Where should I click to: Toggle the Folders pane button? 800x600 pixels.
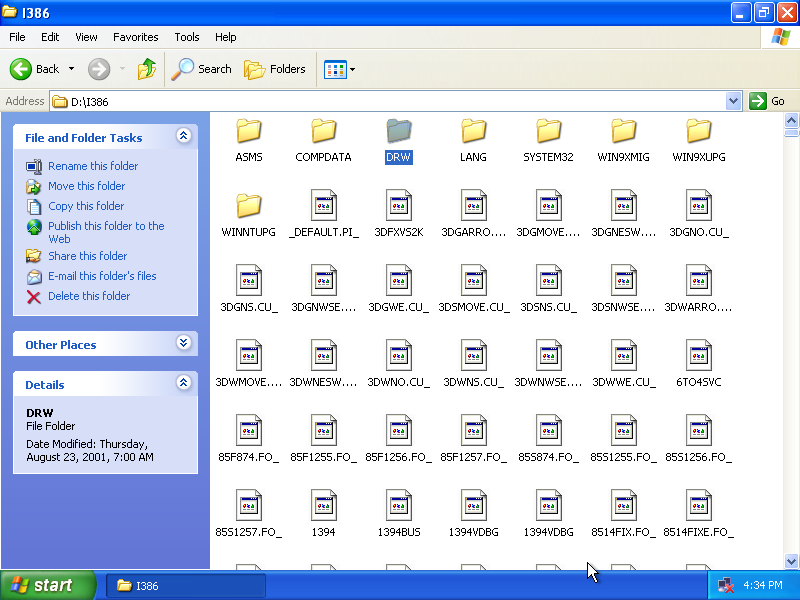point(276,69)
